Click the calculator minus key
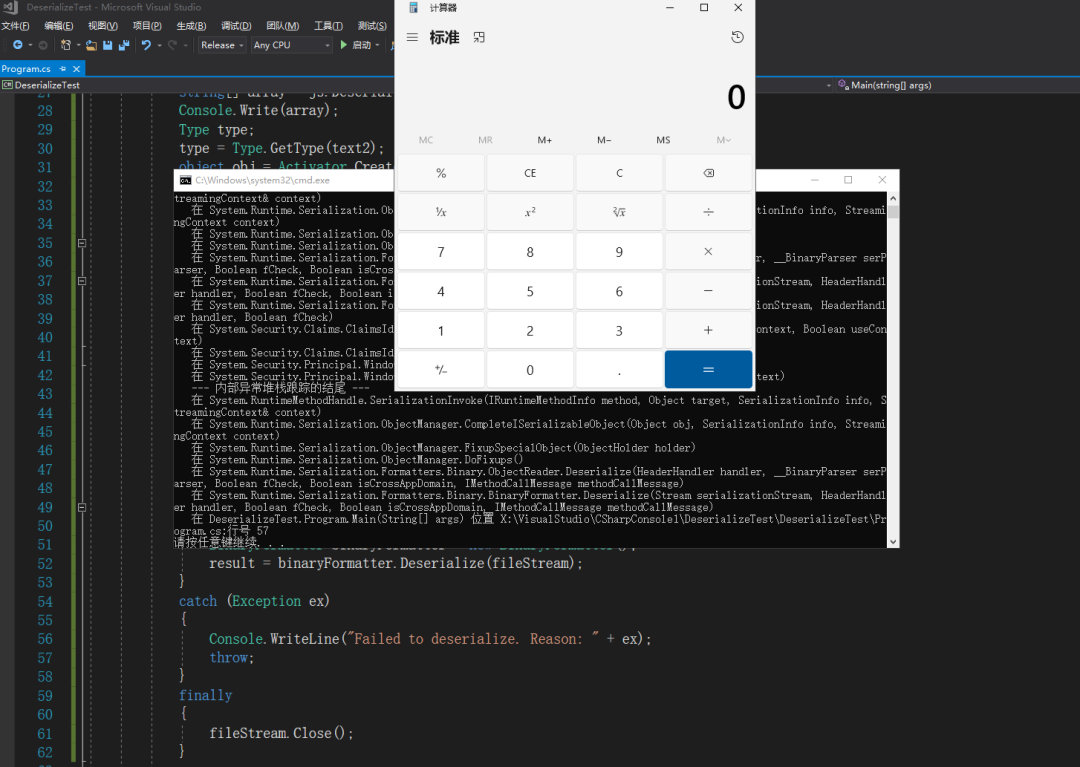 (x=708, y=291)
